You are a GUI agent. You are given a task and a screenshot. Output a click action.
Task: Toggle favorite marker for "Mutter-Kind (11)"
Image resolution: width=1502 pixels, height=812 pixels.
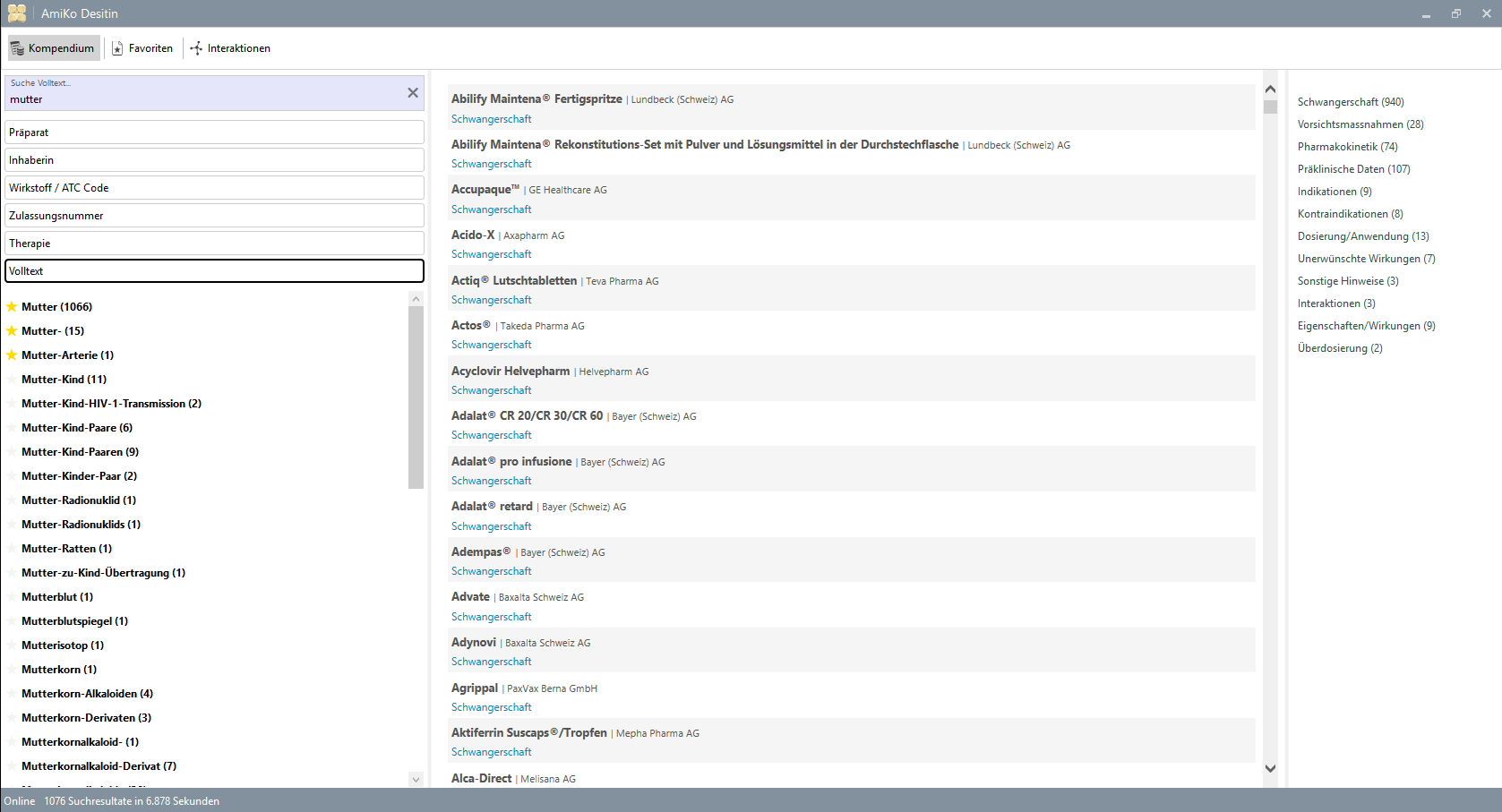[x=12, y=379]
